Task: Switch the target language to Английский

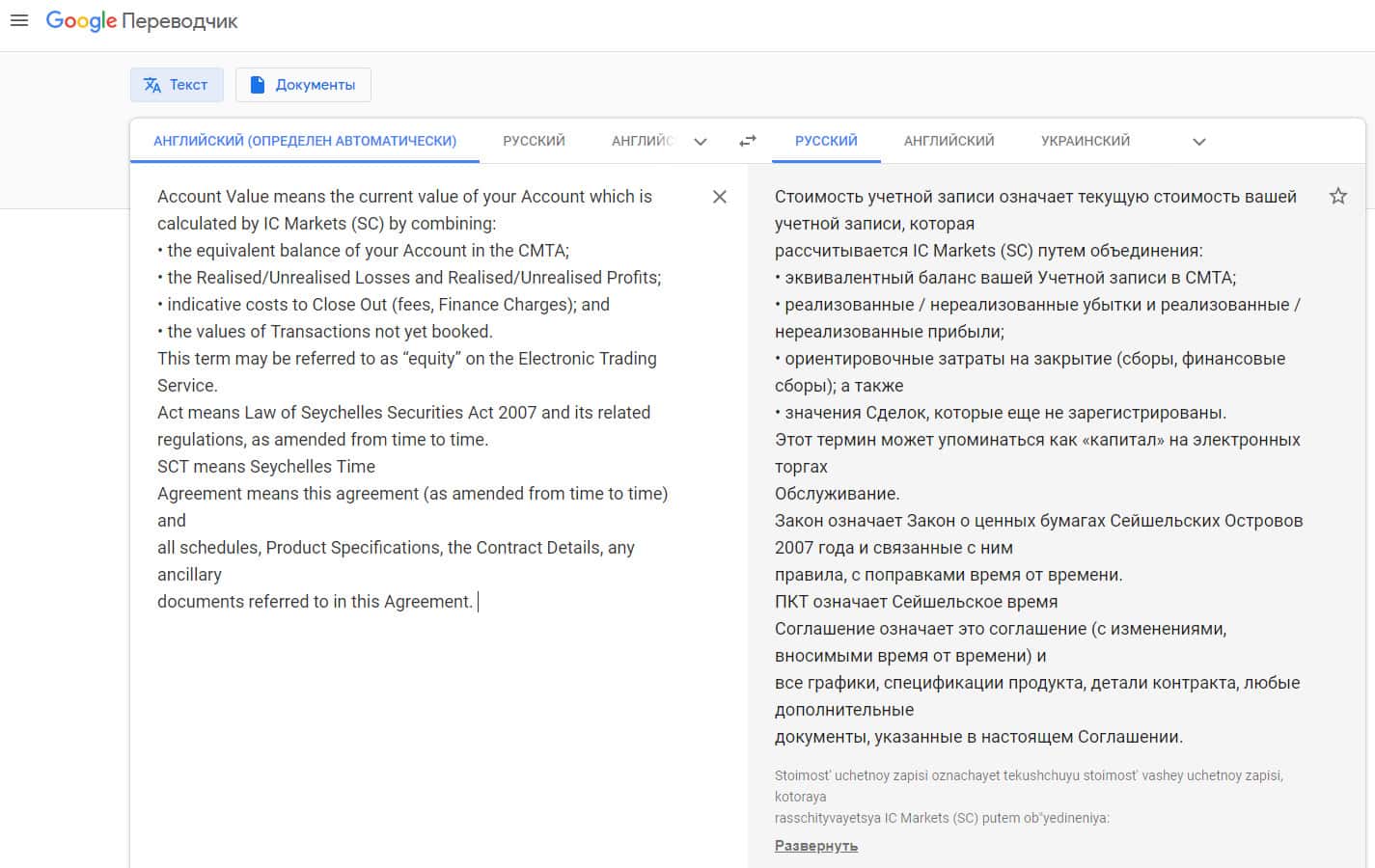Action: [949, 141]
